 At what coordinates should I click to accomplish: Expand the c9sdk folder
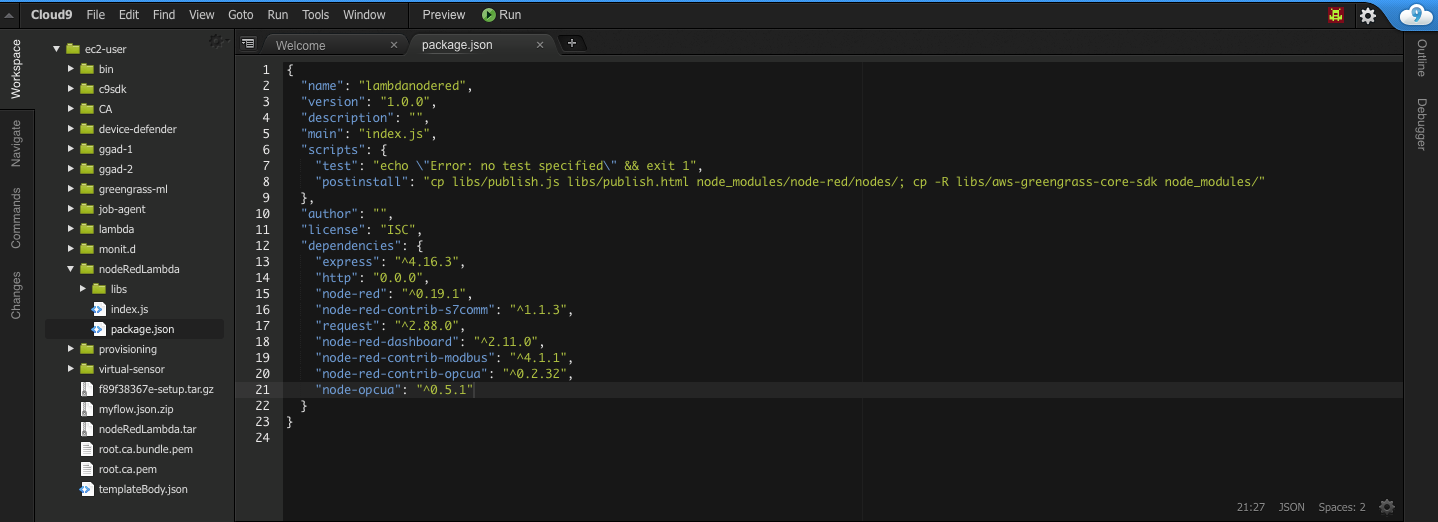[x=71, y=89]
